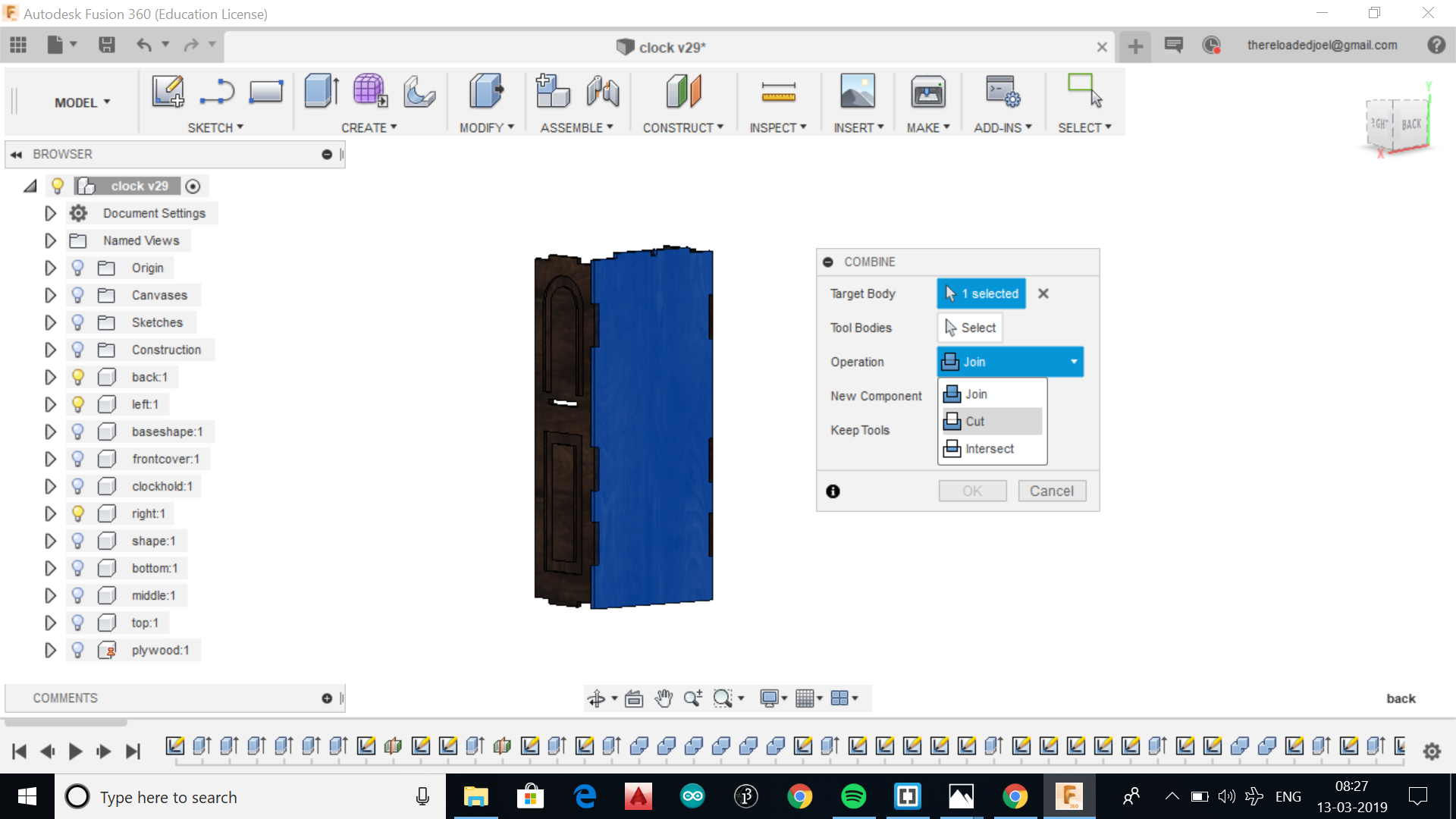Viewport: 1456px width, 819px height.
Task: Click the Measure inspect icon
Action: [778, 93]
